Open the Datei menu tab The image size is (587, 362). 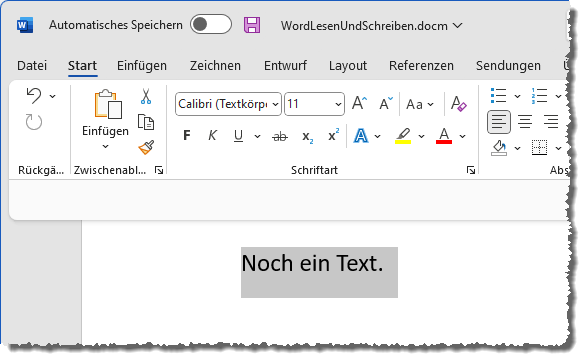tap(32, 66)
